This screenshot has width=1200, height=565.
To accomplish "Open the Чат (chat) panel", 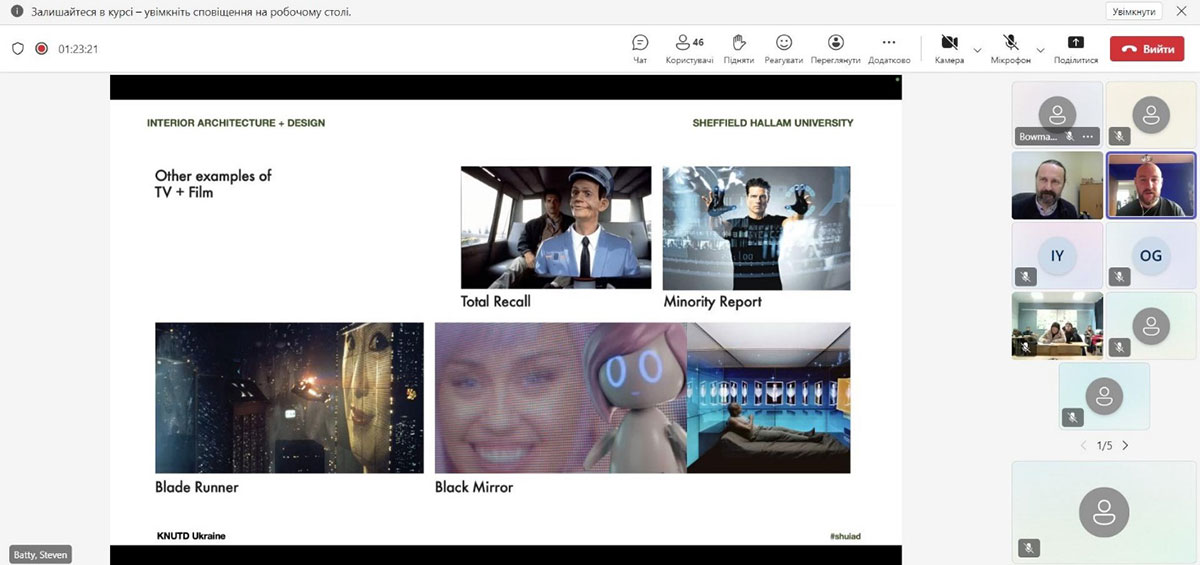I will [x=640, y=49].
